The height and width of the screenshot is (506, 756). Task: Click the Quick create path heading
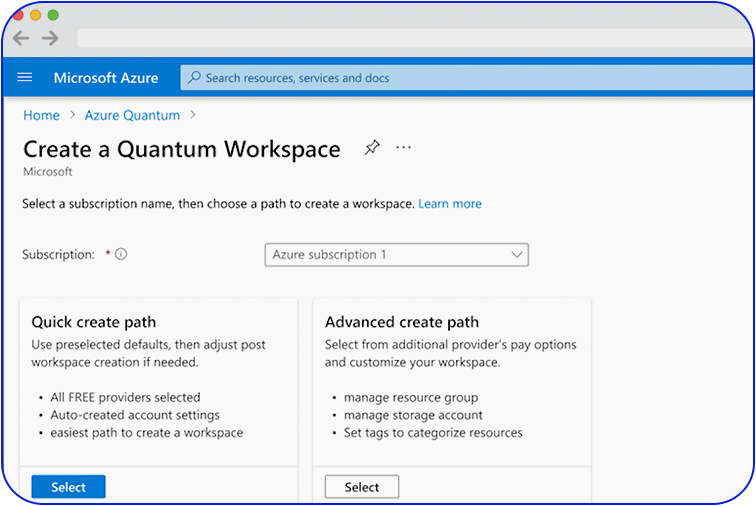click(x=94, y=322)
